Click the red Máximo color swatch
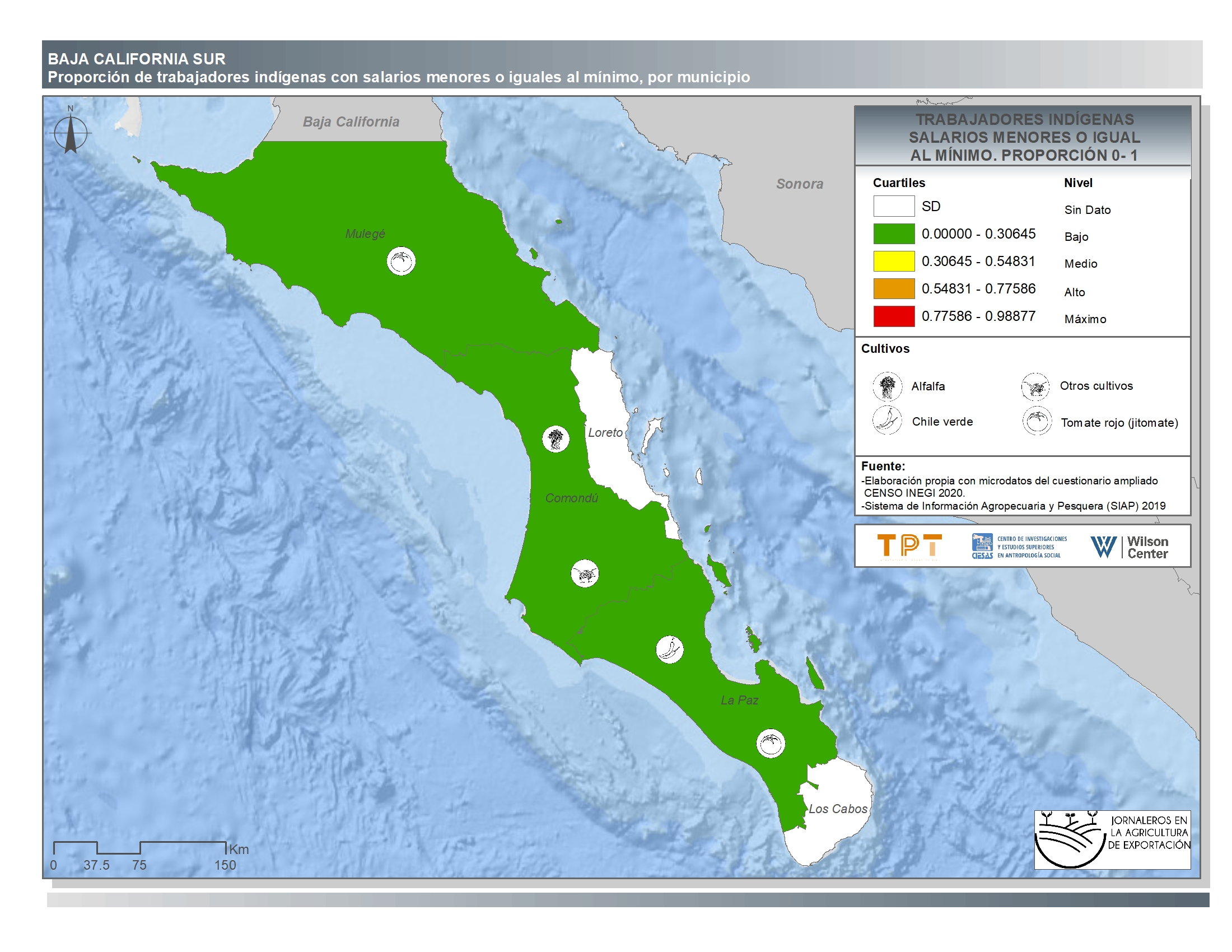Image resolution: width=1232 pixels, height=952 pixels. pos(894,316)
